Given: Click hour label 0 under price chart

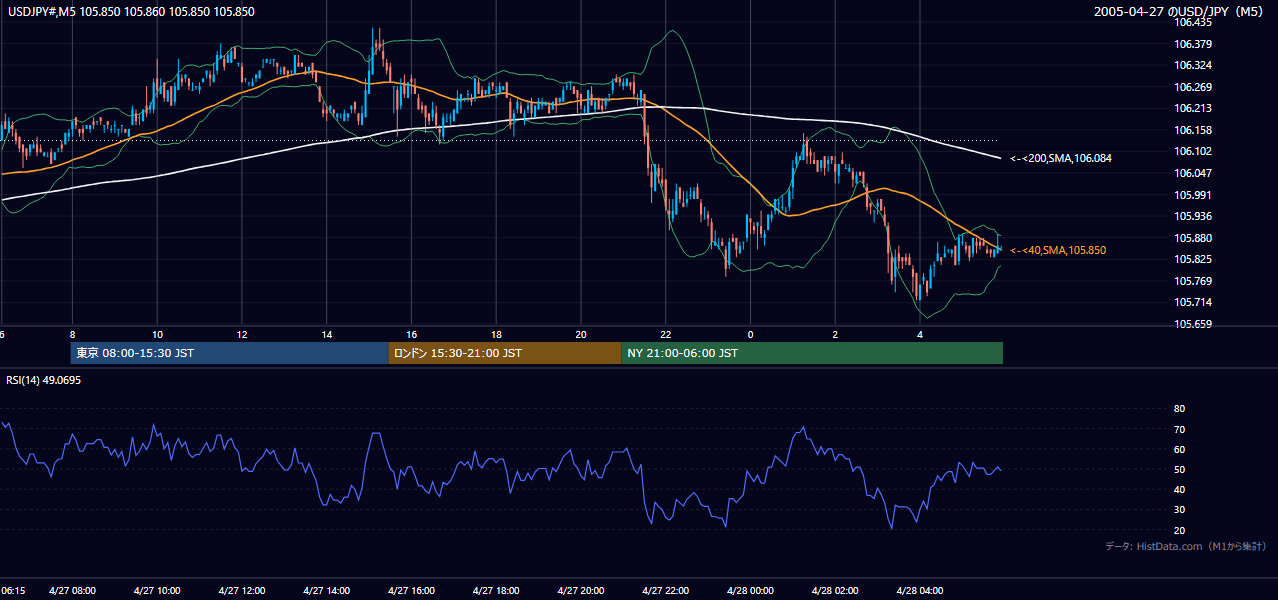Looking at the screenshot, I should coord(750,335).
